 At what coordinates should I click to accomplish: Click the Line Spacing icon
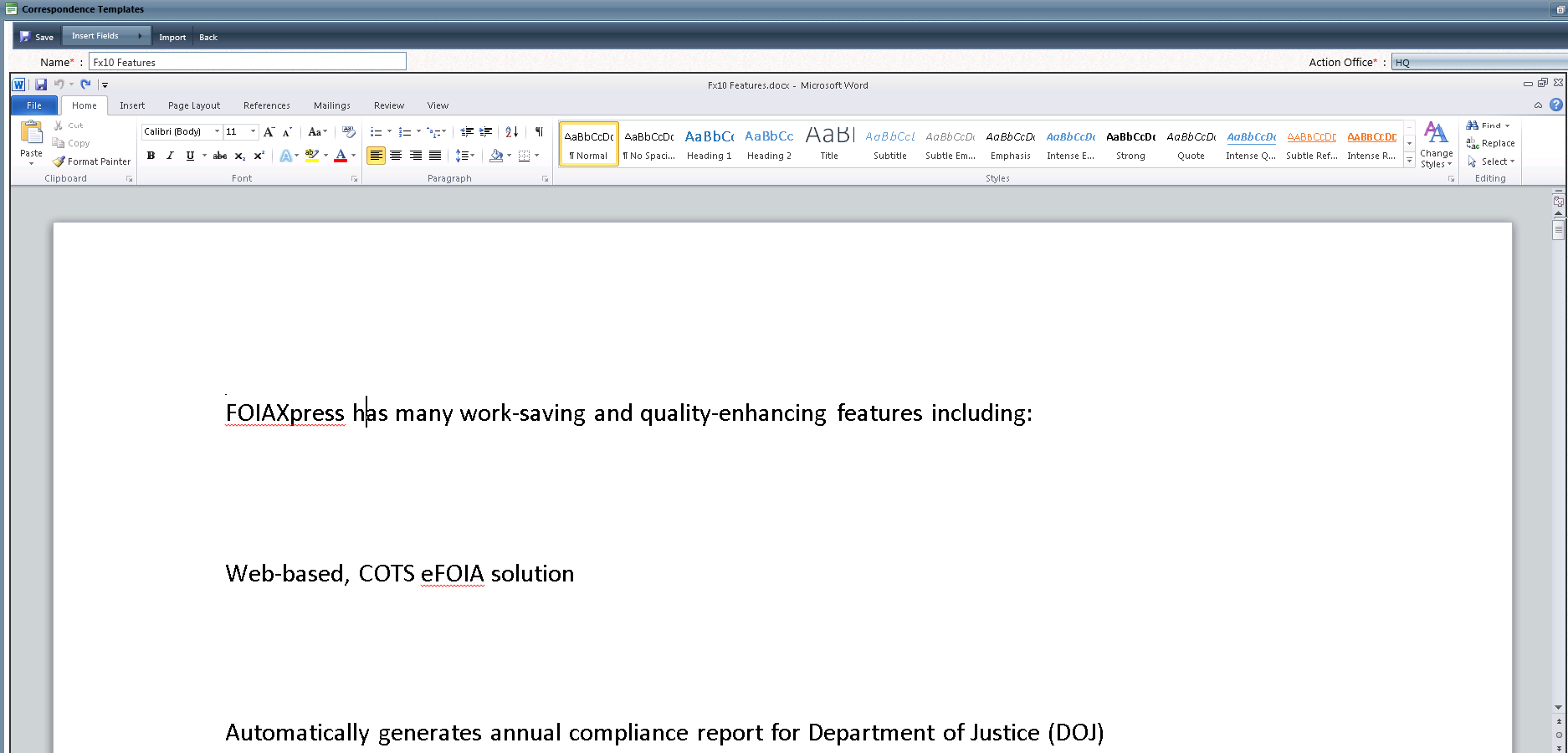click(461, 156)
